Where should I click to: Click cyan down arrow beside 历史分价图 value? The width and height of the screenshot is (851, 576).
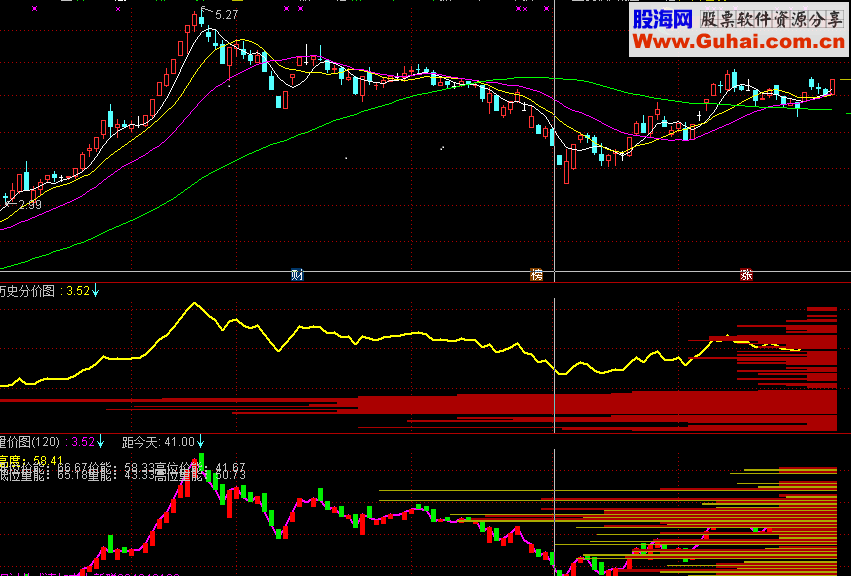tap(96, 290)
